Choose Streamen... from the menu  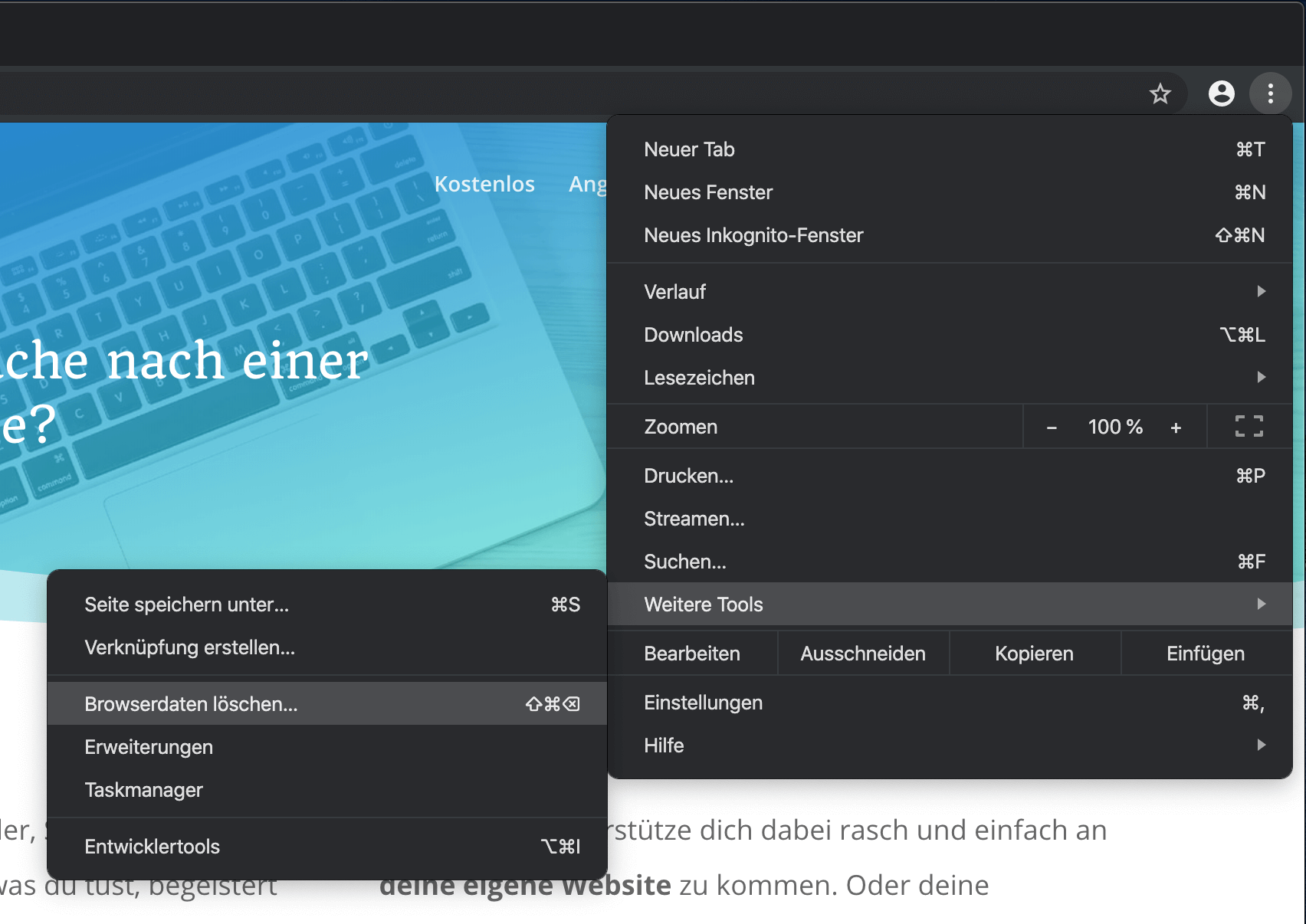950,519
